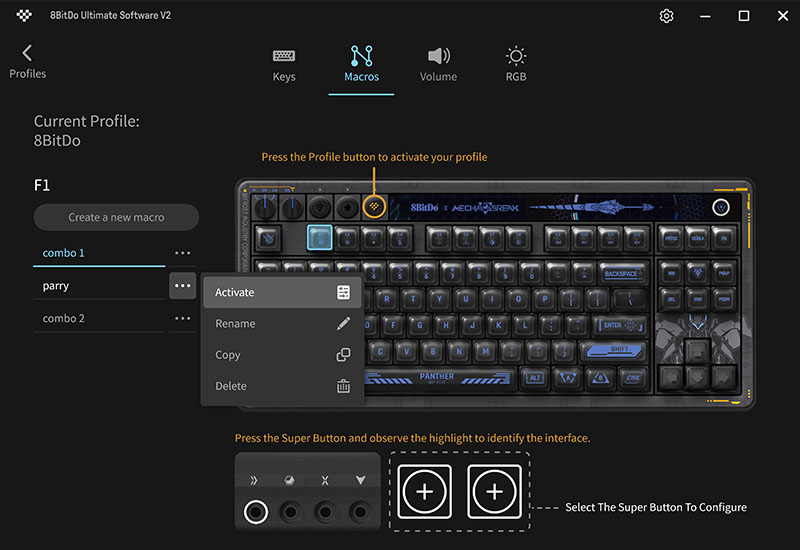Click the down arrow key on keyboard
The height and width of the screenshot is (550, 800).
tap(697, 378)
